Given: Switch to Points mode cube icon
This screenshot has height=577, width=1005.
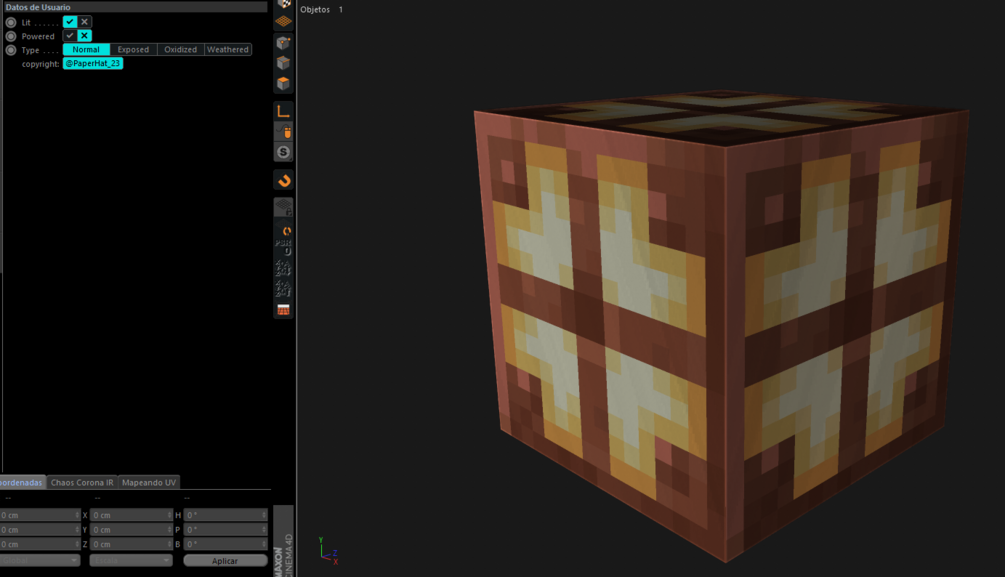Looking at the screenshot, I should point(283,43).
